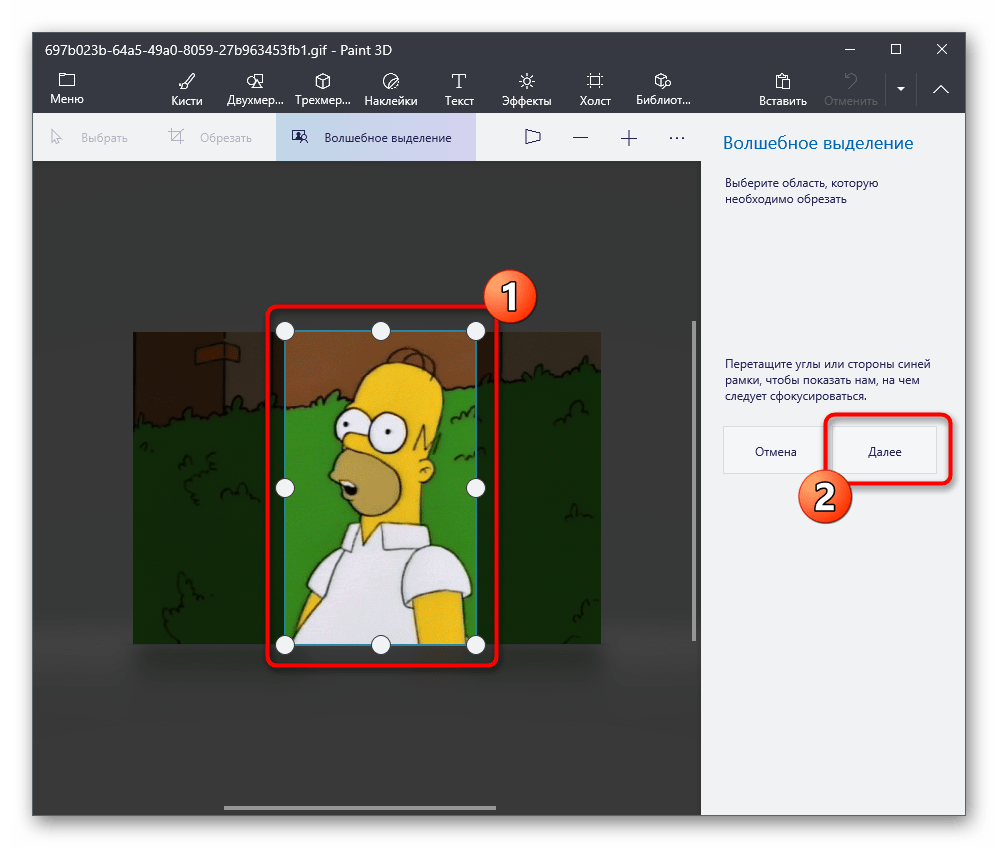Expand the paste options dropdown arrow
The height and width of the screenshot is (848, 998).
901,89
